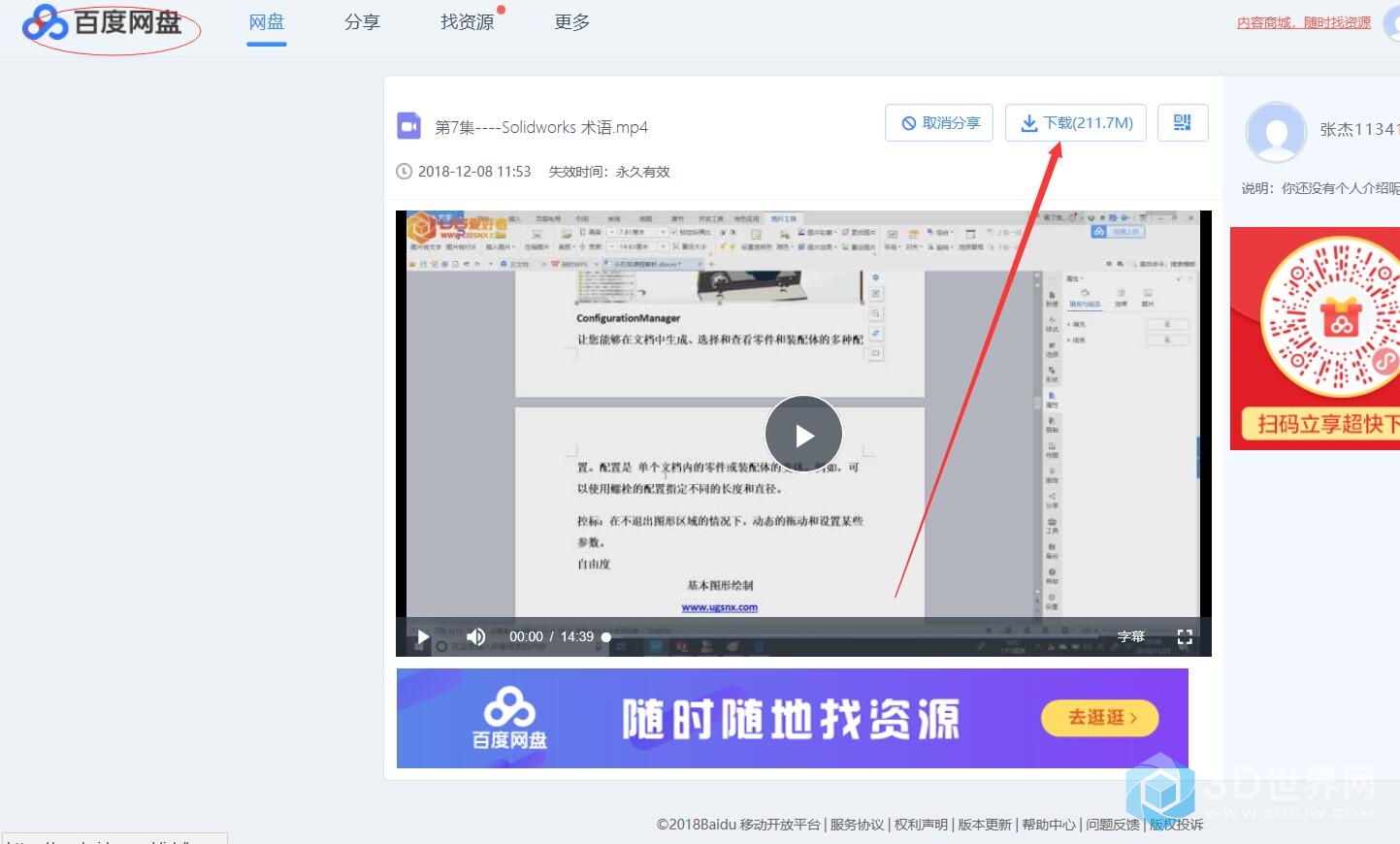
Task: Click 取消分享 button
Action: (939, 123)
